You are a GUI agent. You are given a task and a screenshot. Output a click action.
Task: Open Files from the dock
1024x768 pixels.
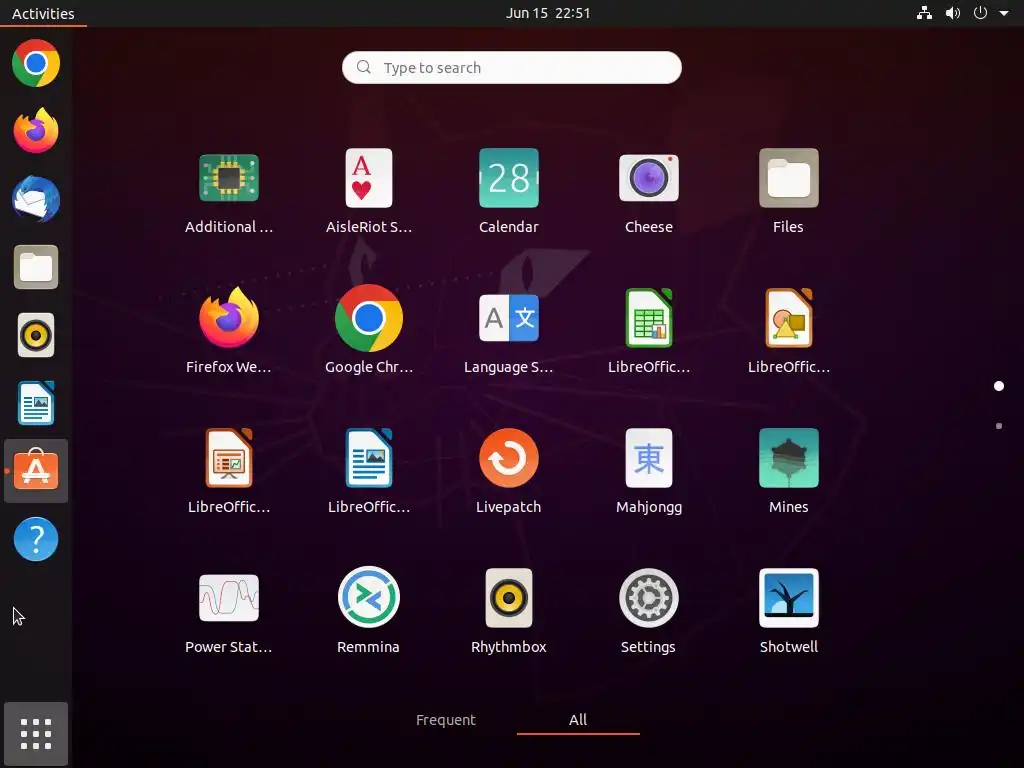36,267
